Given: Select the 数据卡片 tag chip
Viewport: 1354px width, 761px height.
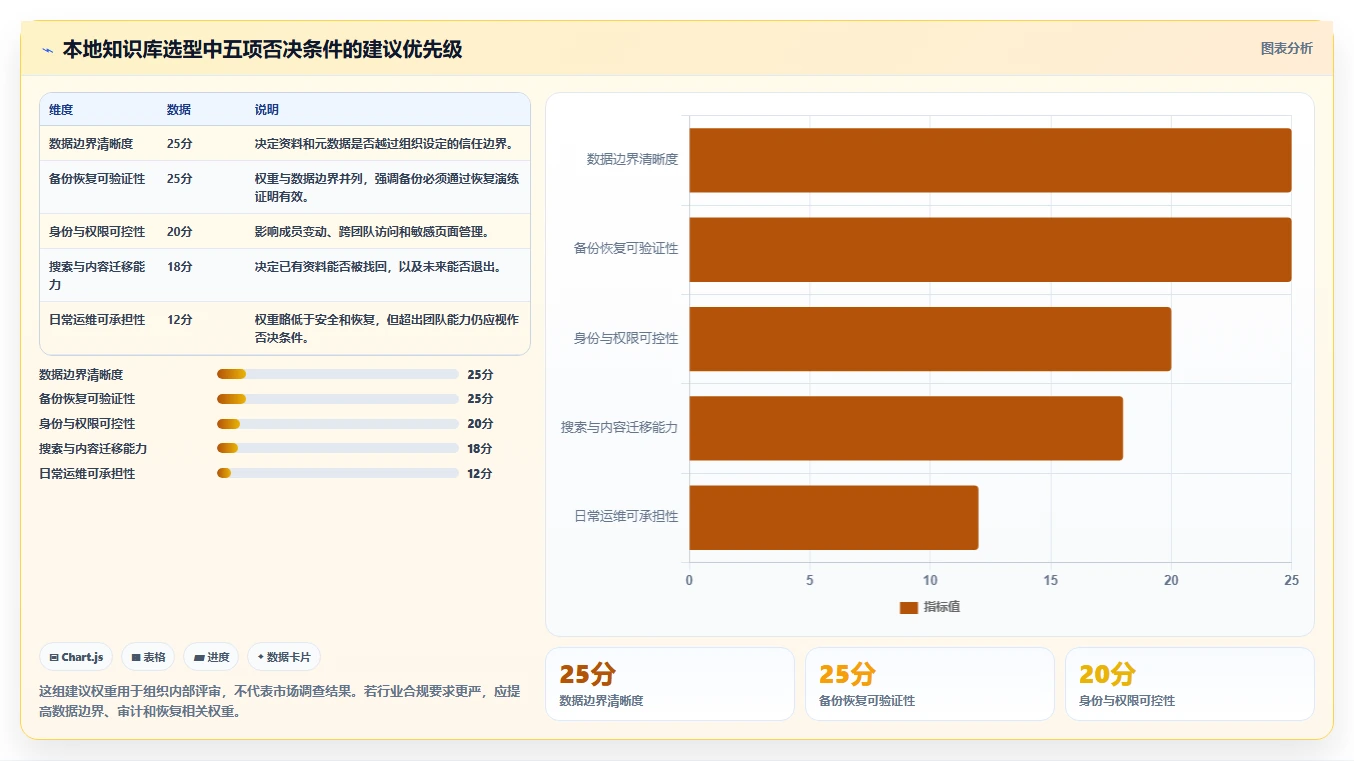Looking at the screenshot, I should pyautogui.click(x=284, y=657).
